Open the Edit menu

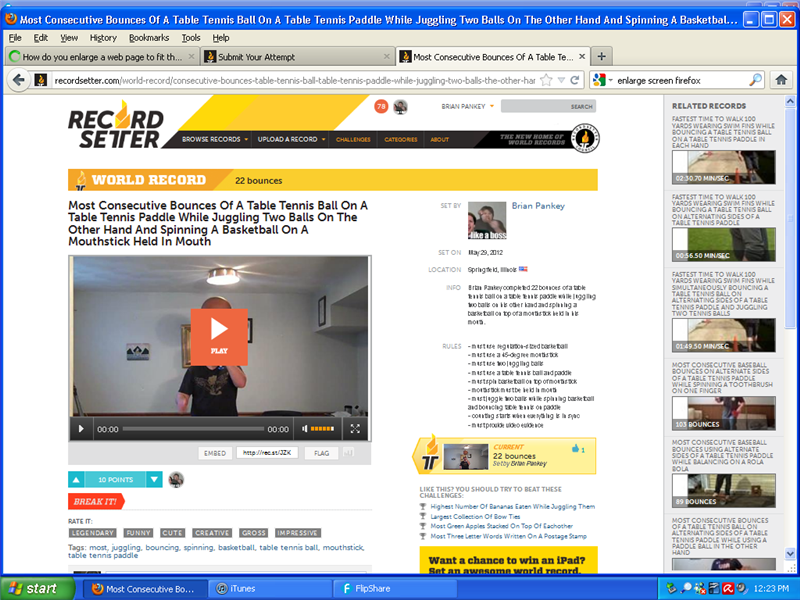40,38
